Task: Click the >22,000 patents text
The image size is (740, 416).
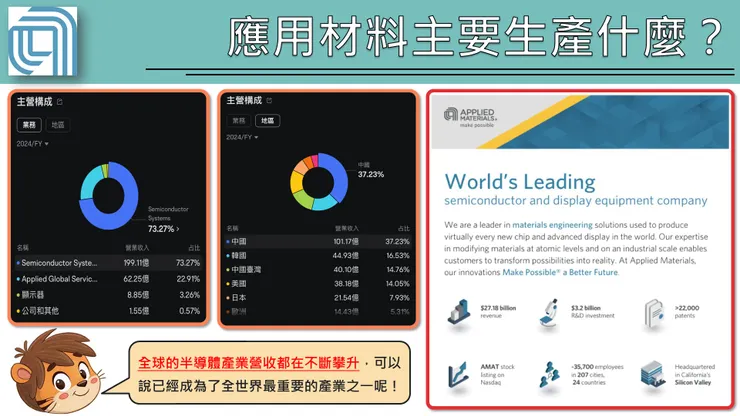Action: [687, 311]
